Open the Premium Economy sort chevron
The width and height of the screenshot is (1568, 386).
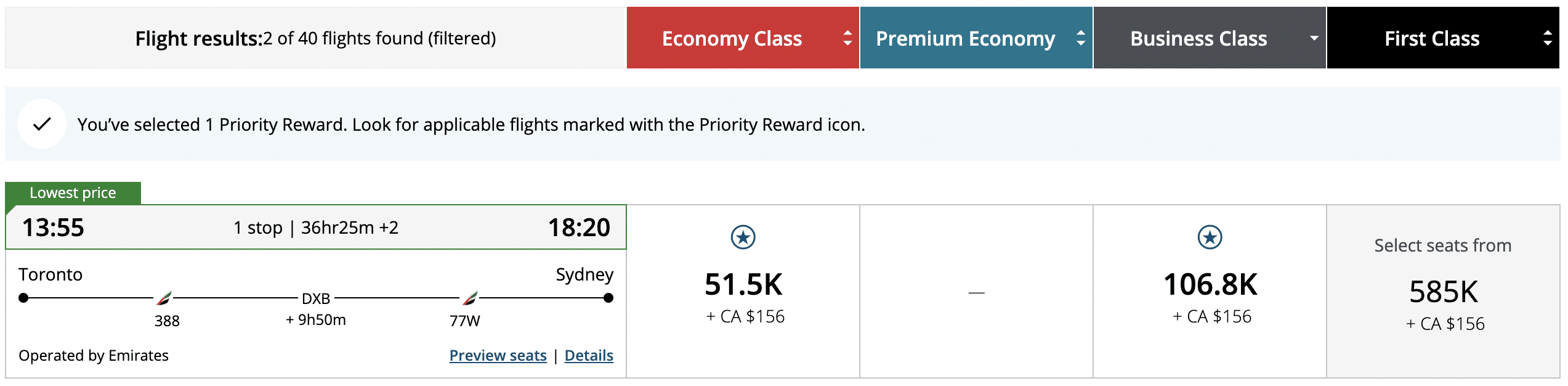pyautogui.click(x=1081, y=38)
